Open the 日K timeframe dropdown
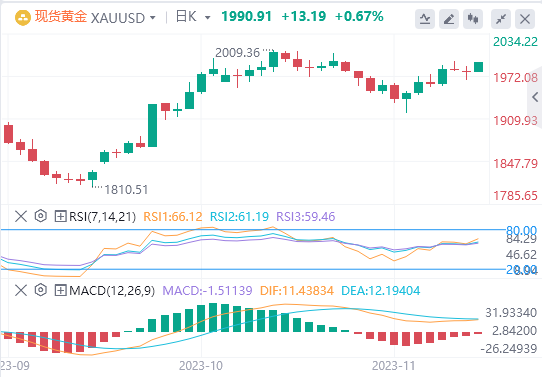This screenshot has height=377, width=542. [193, 17]
